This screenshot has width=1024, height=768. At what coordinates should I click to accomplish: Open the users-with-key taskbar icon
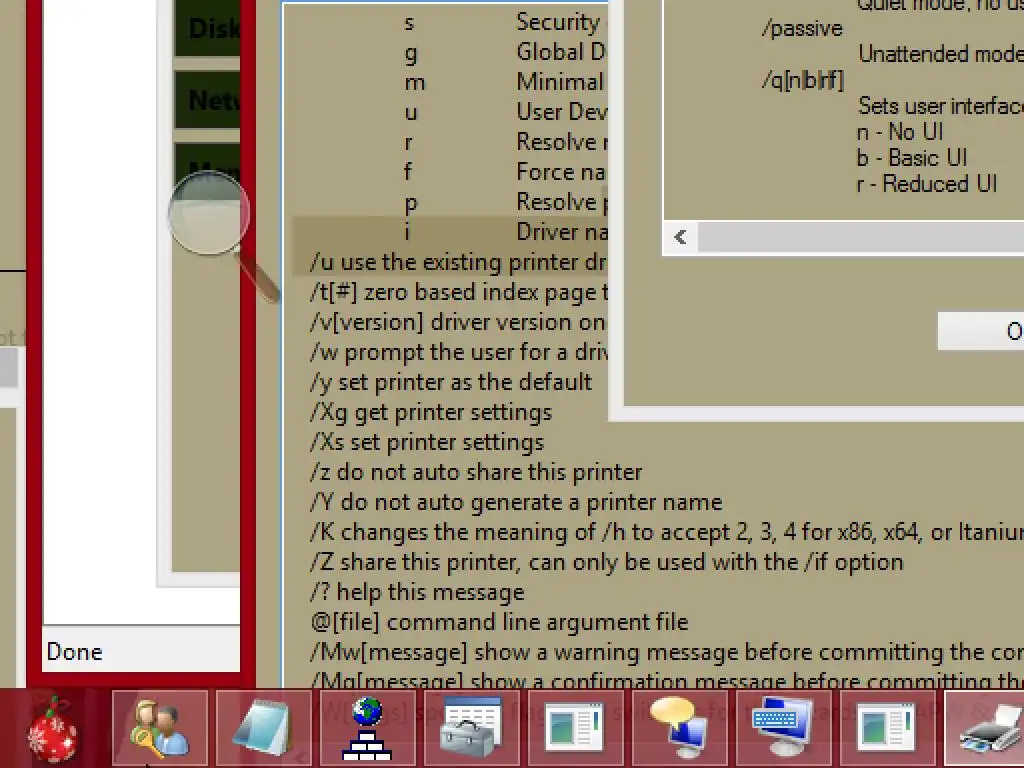tap(160, 729)
